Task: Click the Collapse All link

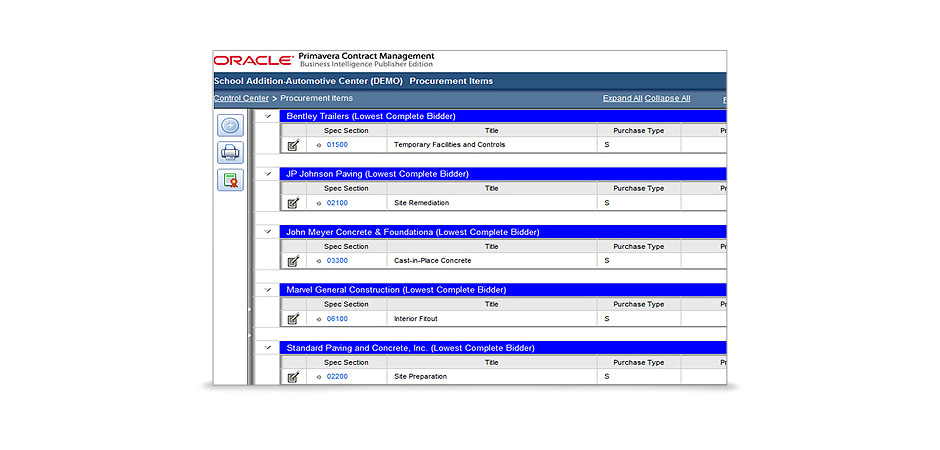Action: point(667,98)
